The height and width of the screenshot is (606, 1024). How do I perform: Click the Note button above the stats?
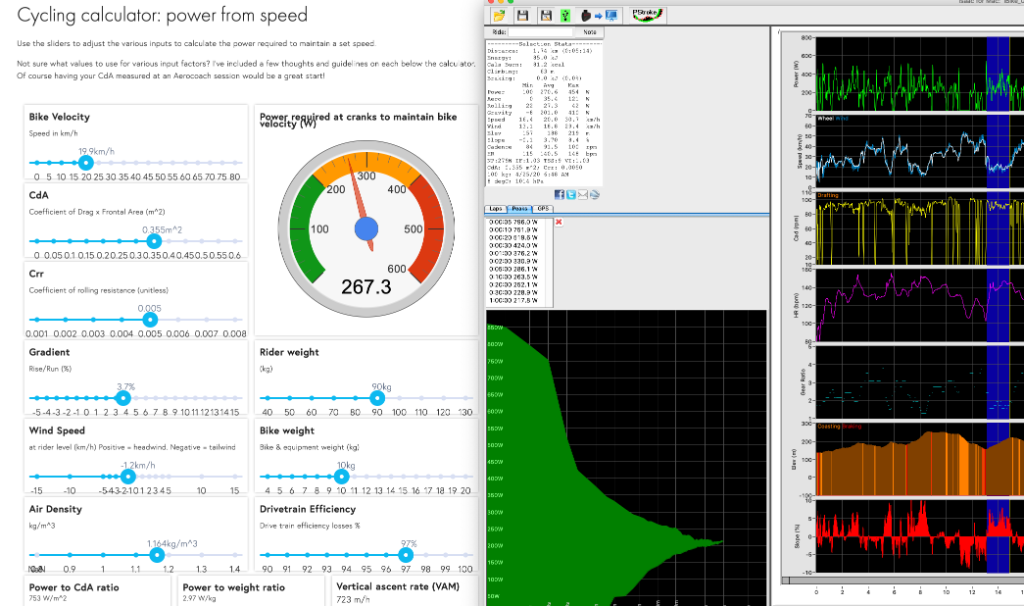(x=590, y=31)
